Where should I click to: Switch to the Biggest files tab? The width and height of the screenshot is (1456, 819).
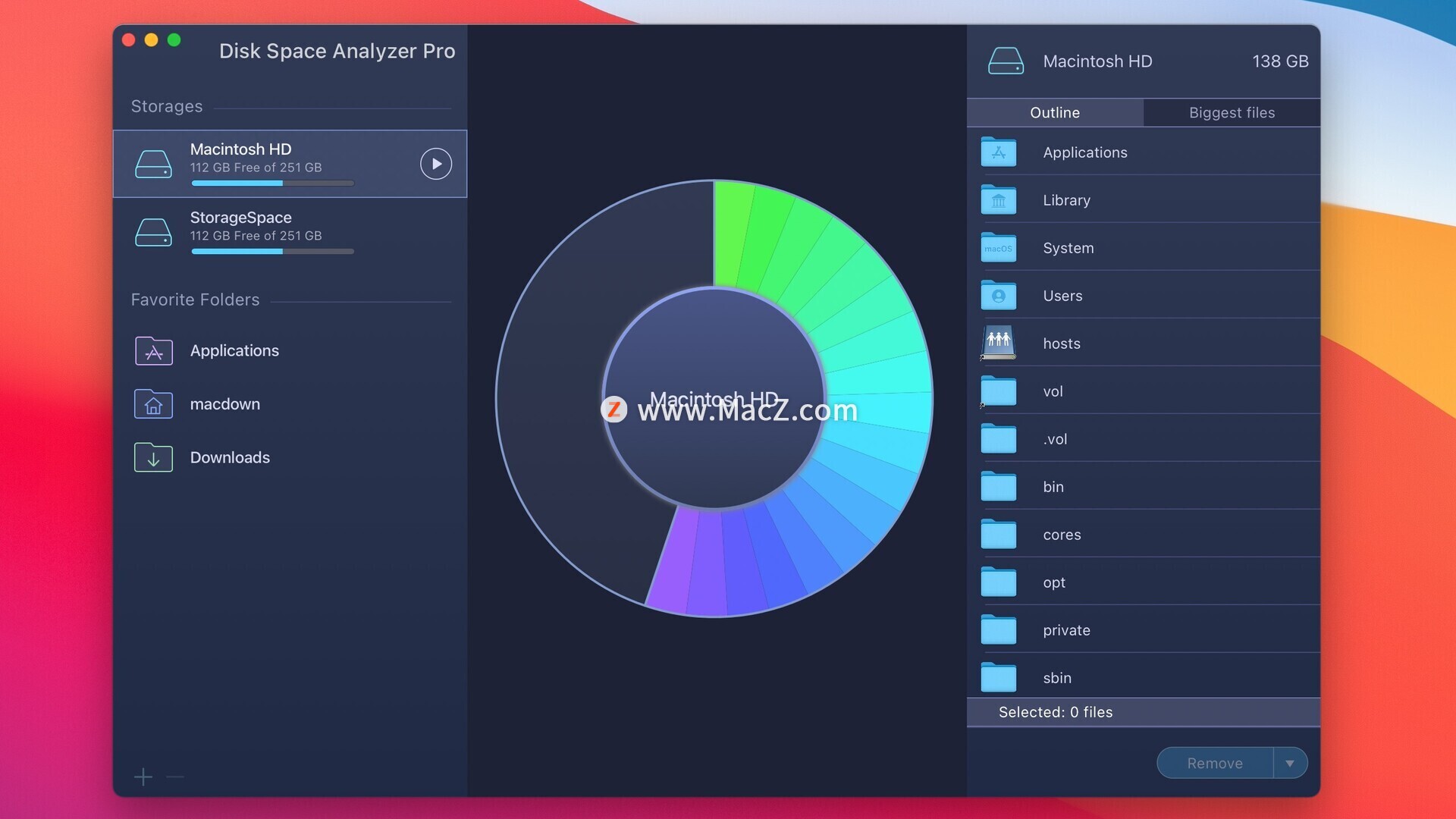point(1232,112)
